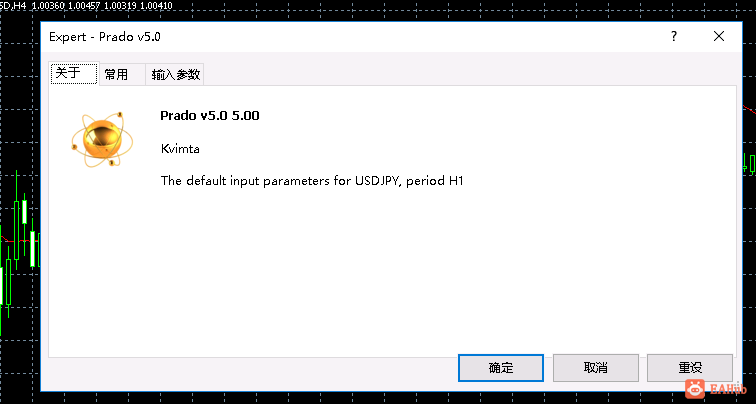Click the H4 price header on chart
Image resolution: width=756 pixels, height=404 pixels.
click(87, 5)
